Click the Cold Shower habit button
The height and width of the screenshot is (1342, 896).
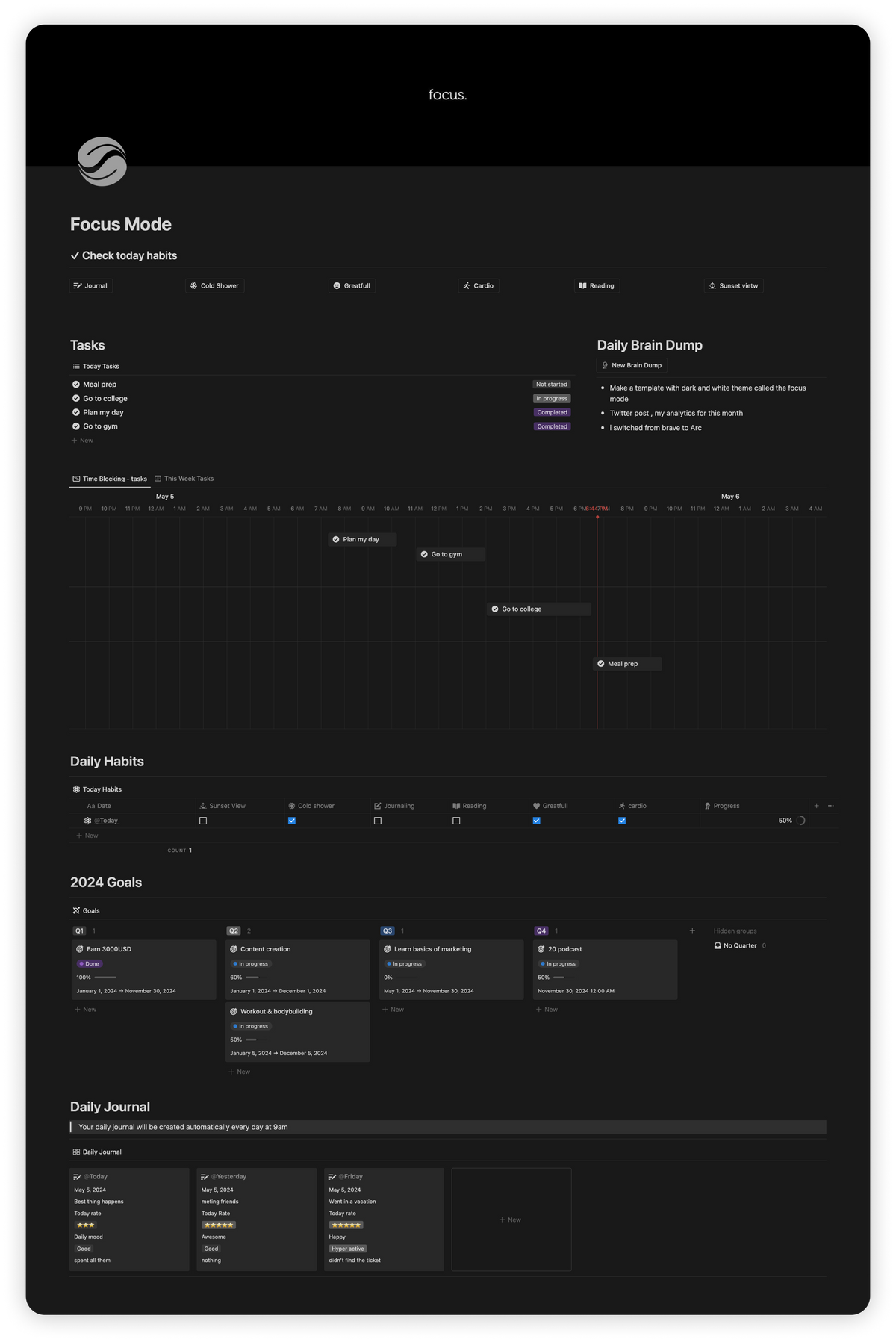[214, 285]
